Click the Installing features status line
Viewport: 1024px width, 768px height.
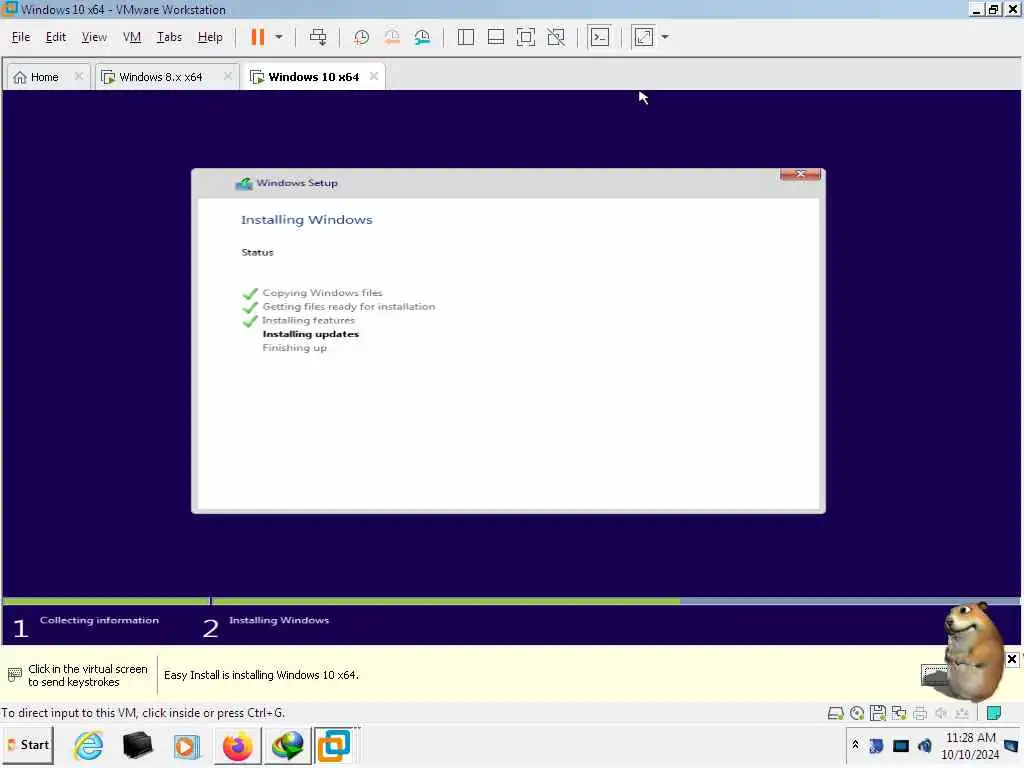coord(308,320)
